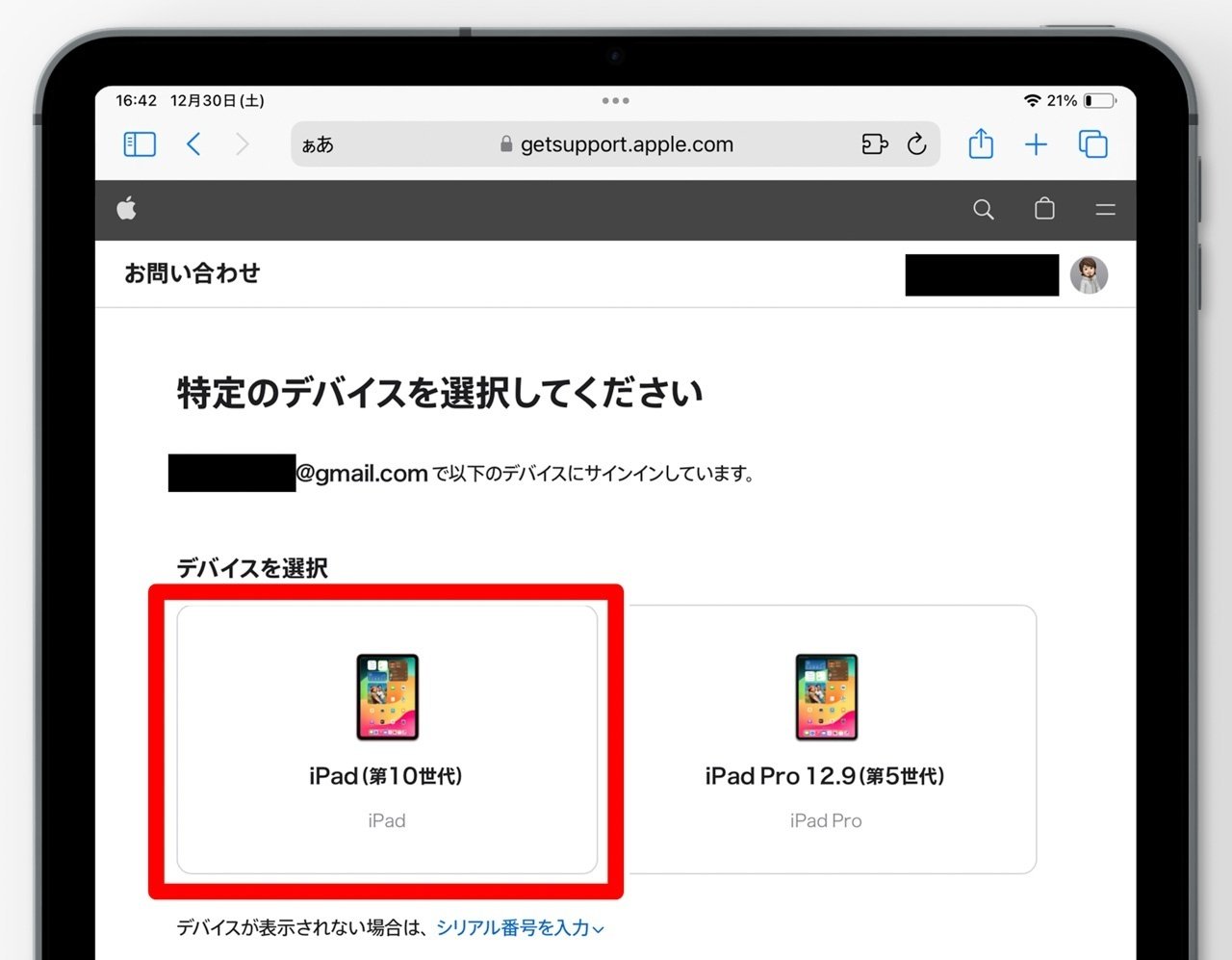Open the お問い合わせ menu item
The height and width of the screenshot is (960, 1232).
[x=192, y=273]
